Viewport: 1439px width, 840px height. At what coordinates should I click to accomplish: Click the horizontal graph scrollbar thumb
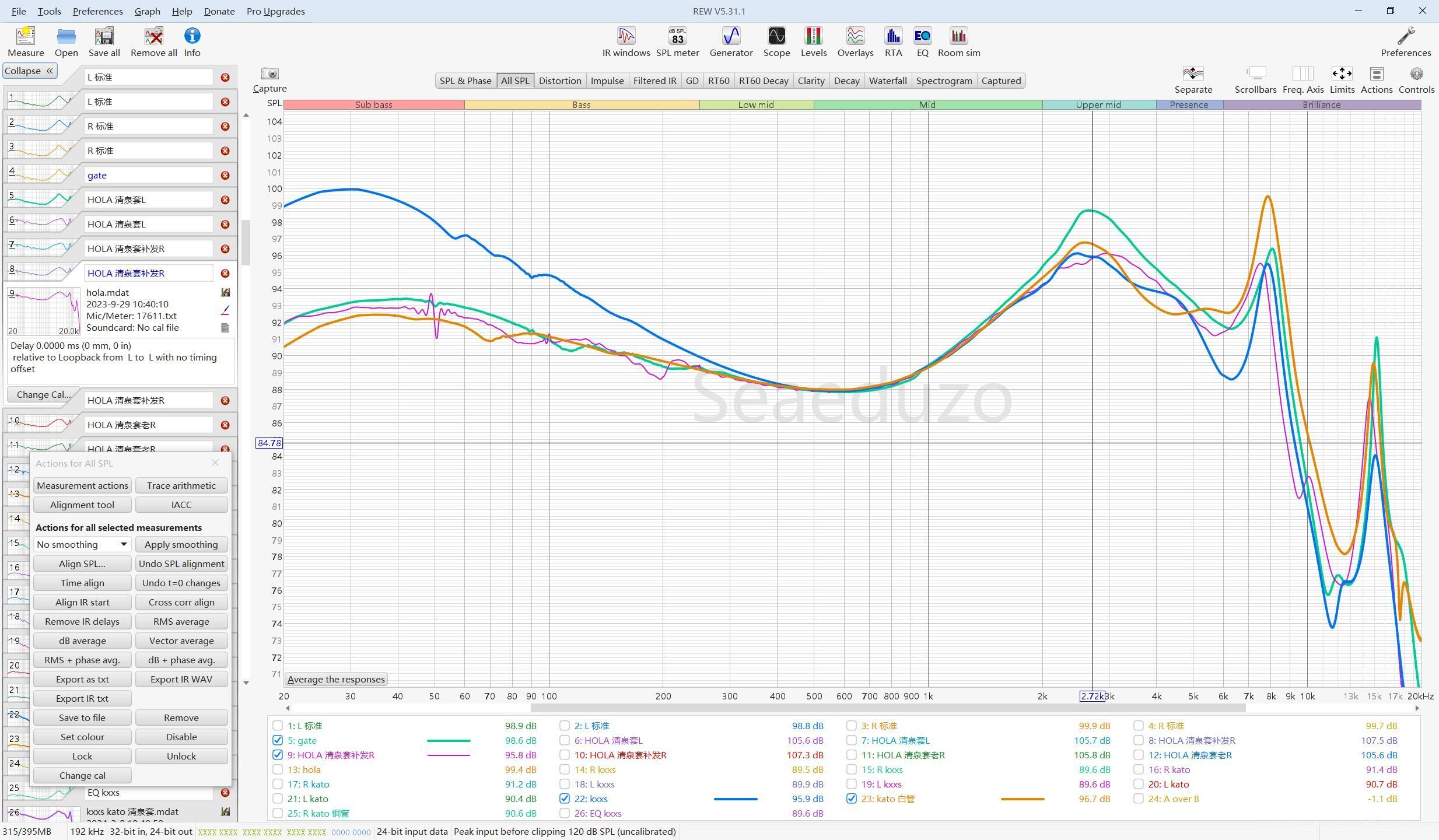[x=888, y=708]
